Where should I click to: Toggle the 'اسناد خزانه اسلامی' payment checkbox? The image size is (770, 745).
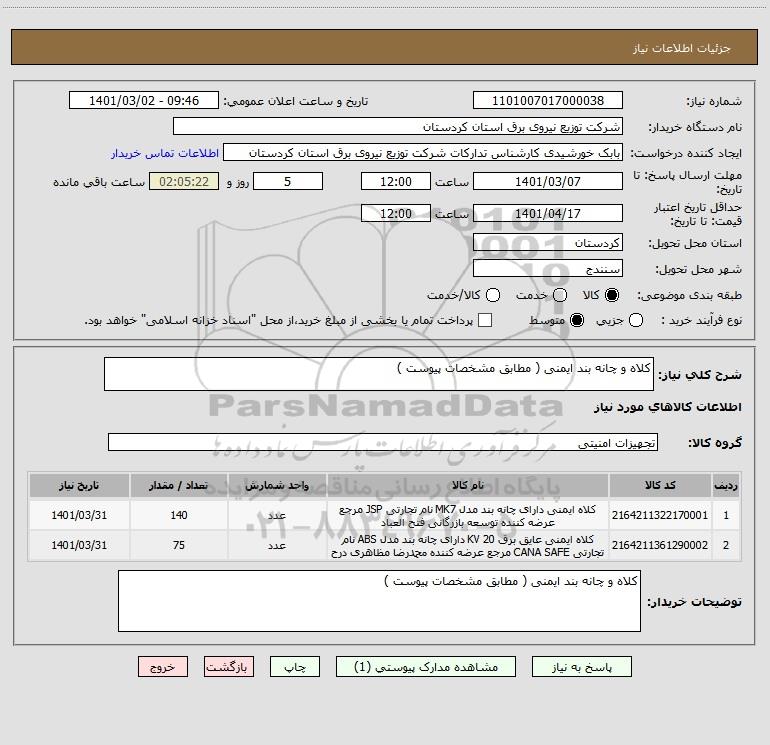(x=485, y=320)
